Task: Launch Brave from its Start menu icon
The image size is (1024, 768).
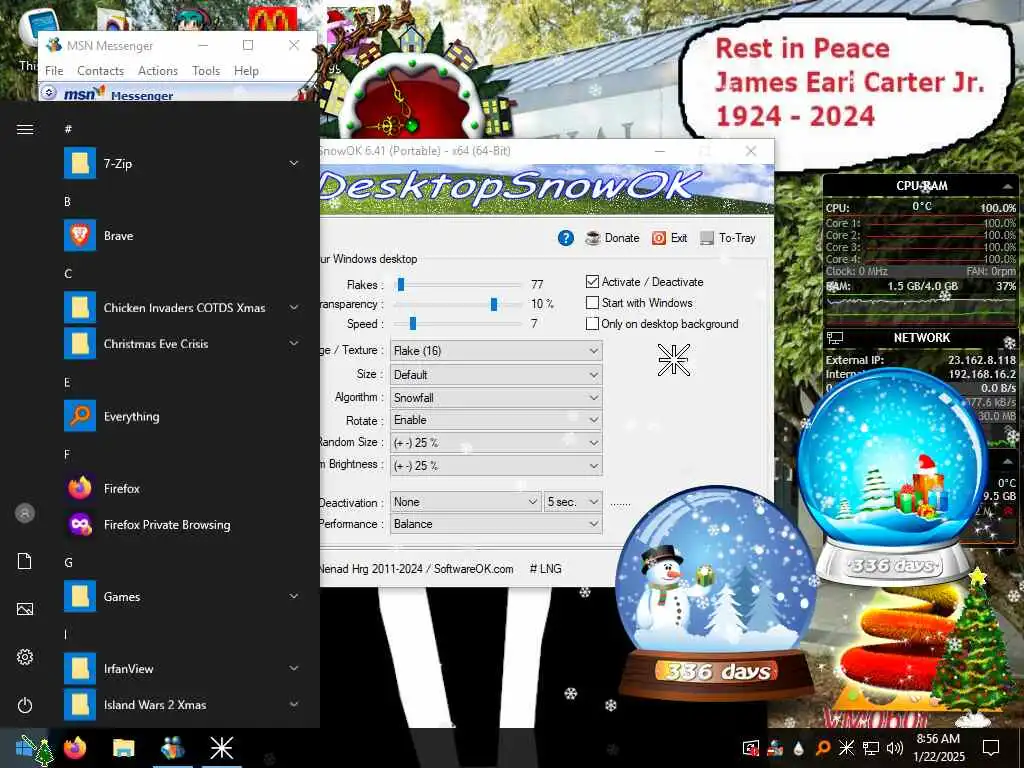Action: [80, 236]
